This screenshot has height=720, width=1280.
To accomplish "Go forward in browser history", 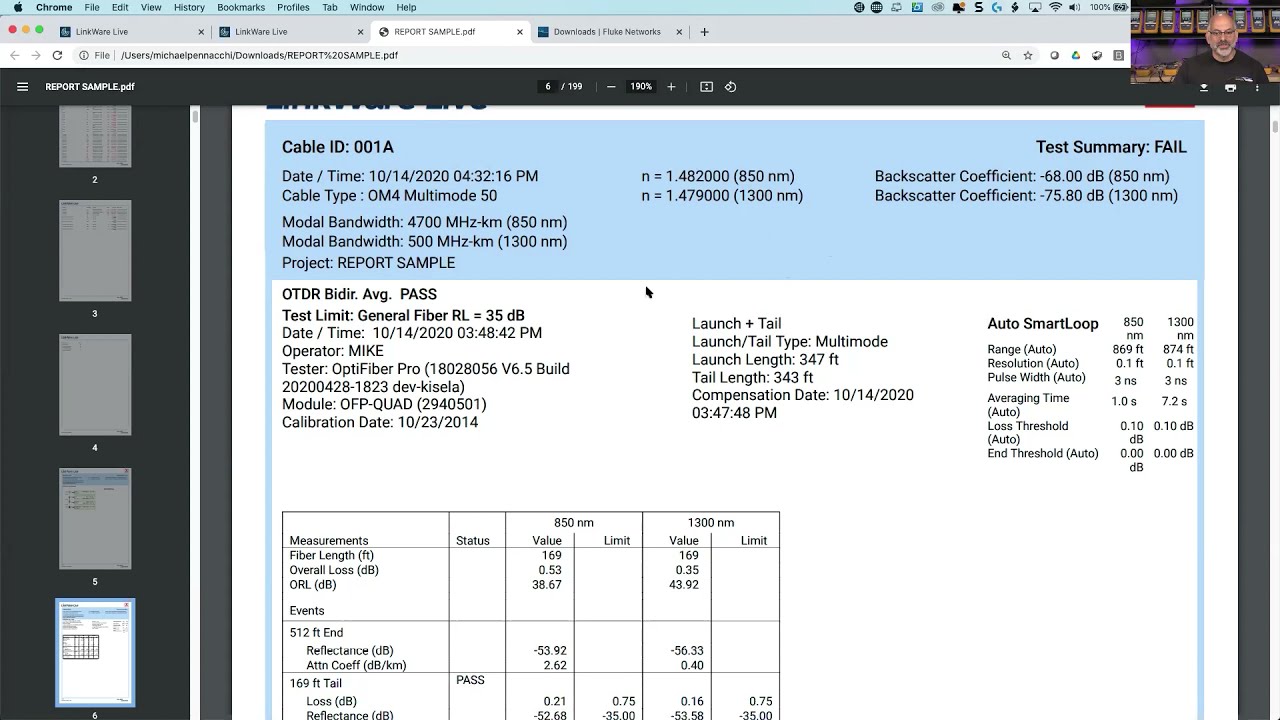I will point(35,55).
